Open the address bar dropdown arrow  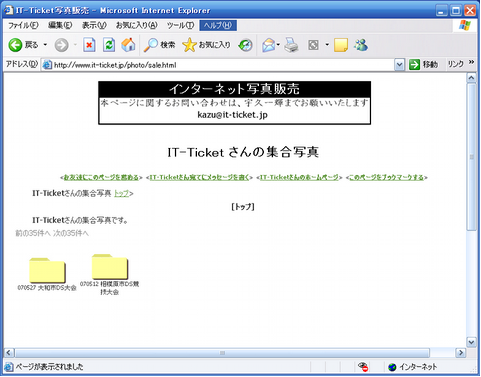[399, 65]
